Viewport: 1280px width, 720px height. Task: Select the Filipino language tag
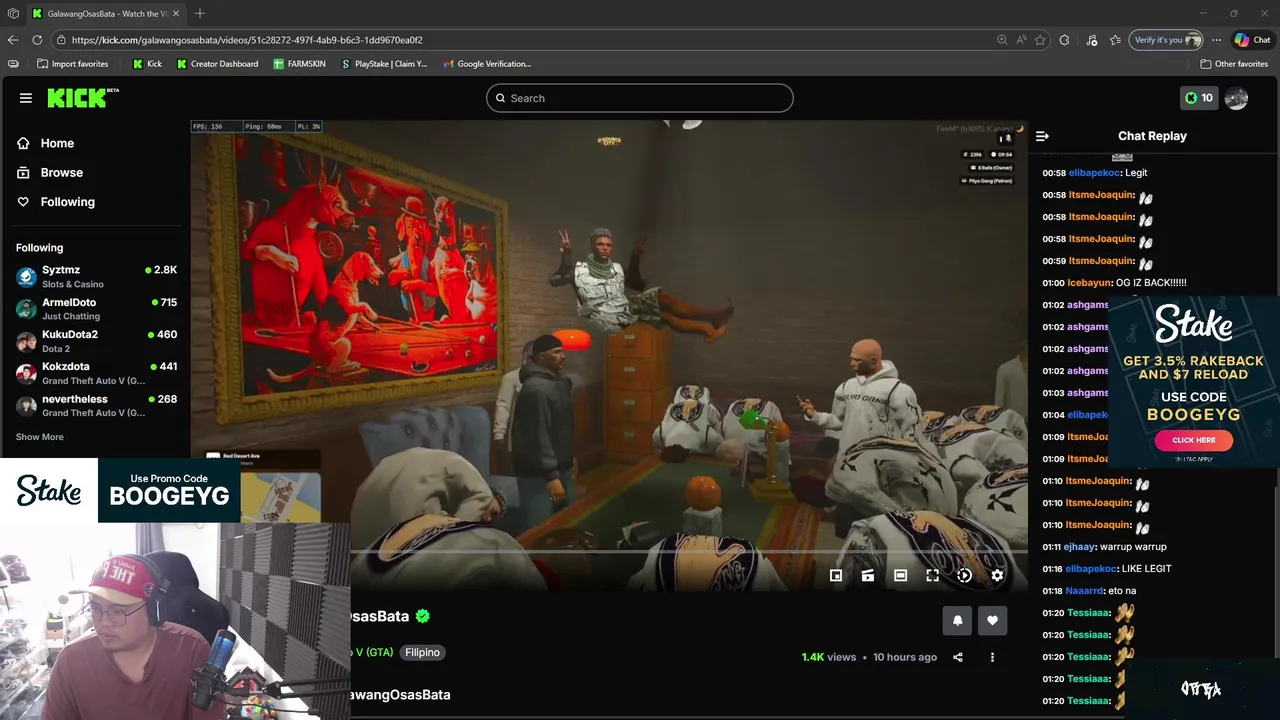422,652
